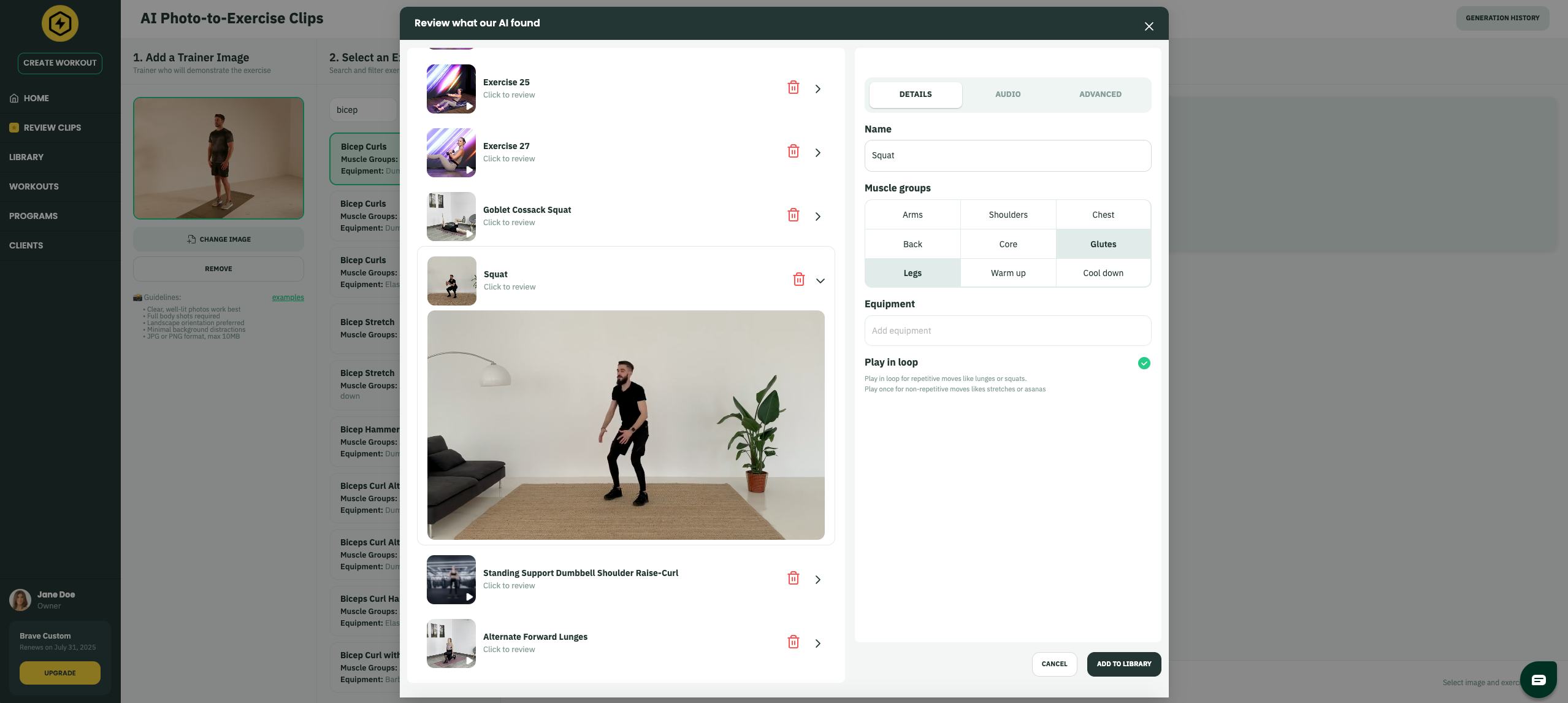Screen dimensions: 1568x703
Task: Toggle the Shoulders muscle group
Action: (x=1008, y=215)
